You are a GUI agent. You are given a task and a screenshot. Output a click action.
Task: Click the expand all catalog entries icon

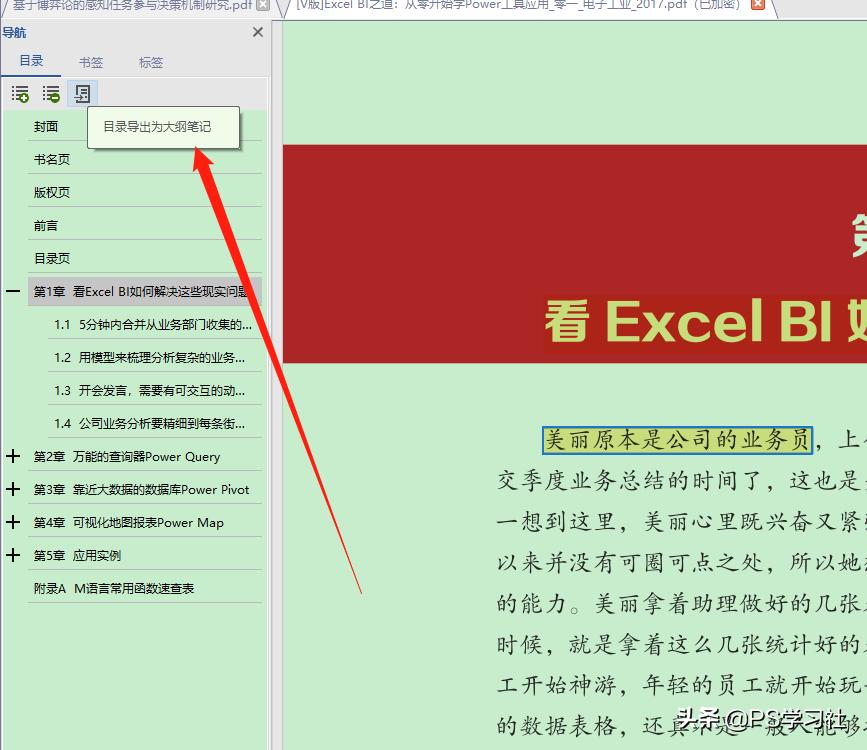click(20, 93)
